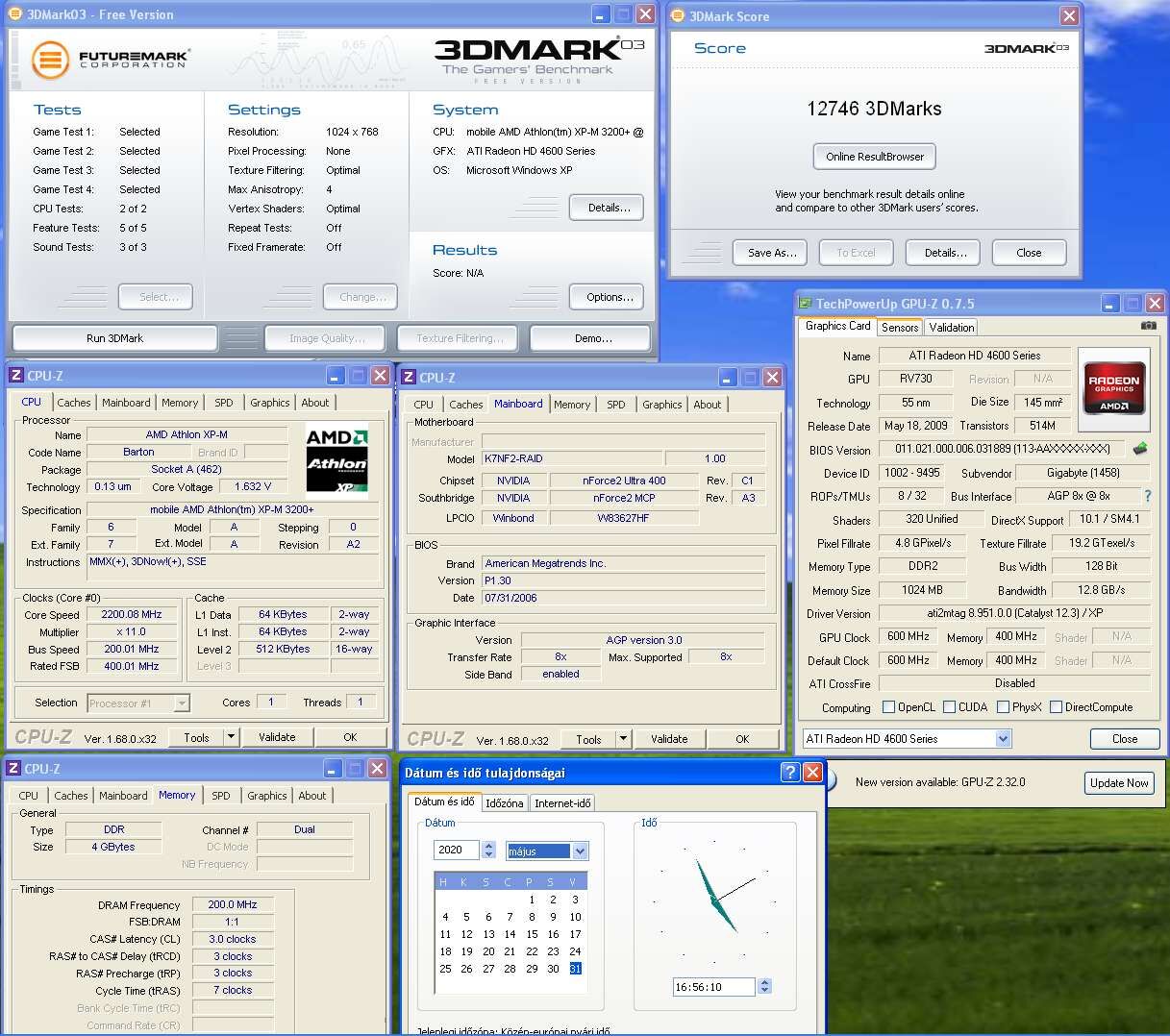
Task: Open About tab in CPU-Z CPU window
Action: coord(314,403)
